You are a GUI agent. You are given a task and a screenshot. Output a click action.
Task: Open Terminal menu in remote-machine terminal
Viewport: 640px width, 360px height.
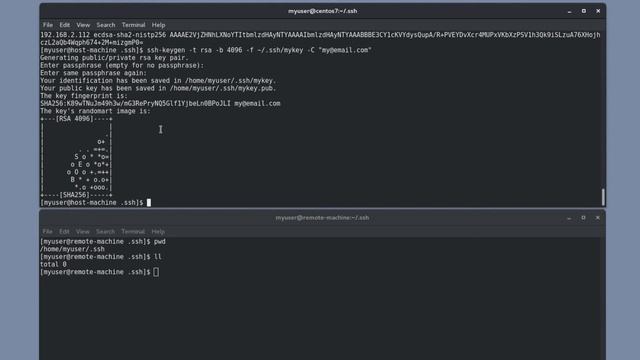133,231
